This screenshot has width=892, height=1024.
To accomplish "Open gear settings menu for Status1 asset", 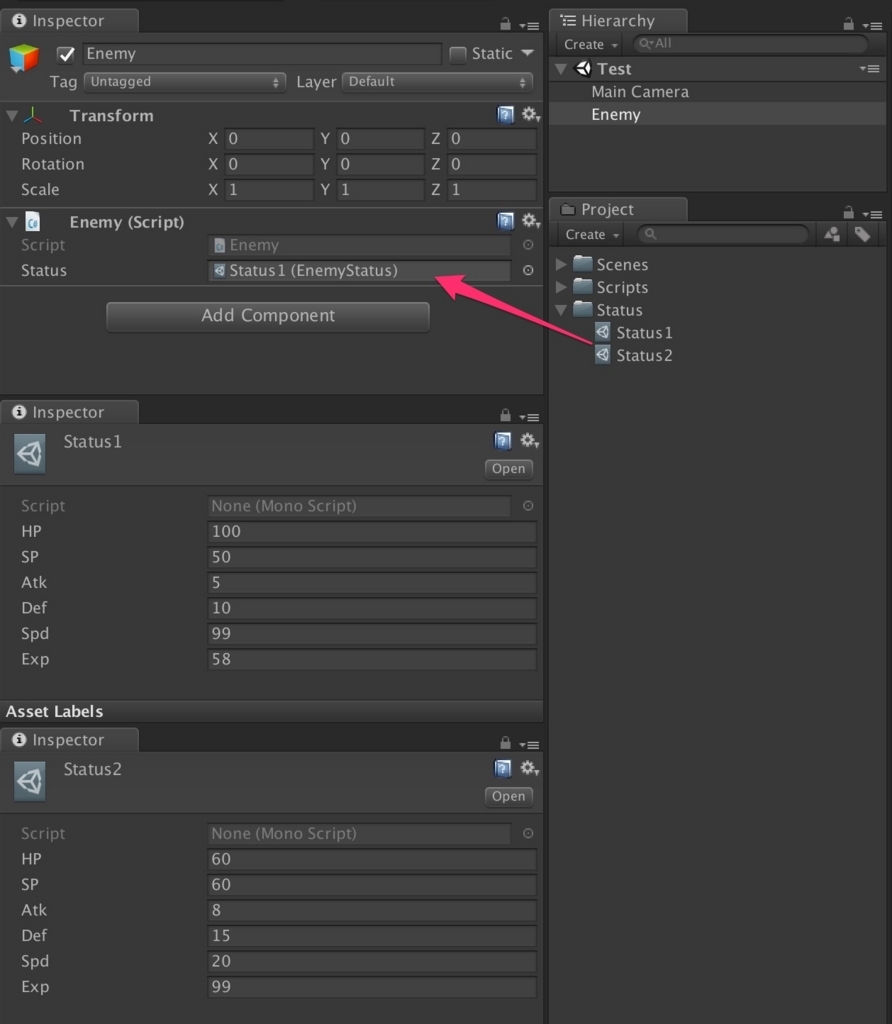I will click(530, 441).
